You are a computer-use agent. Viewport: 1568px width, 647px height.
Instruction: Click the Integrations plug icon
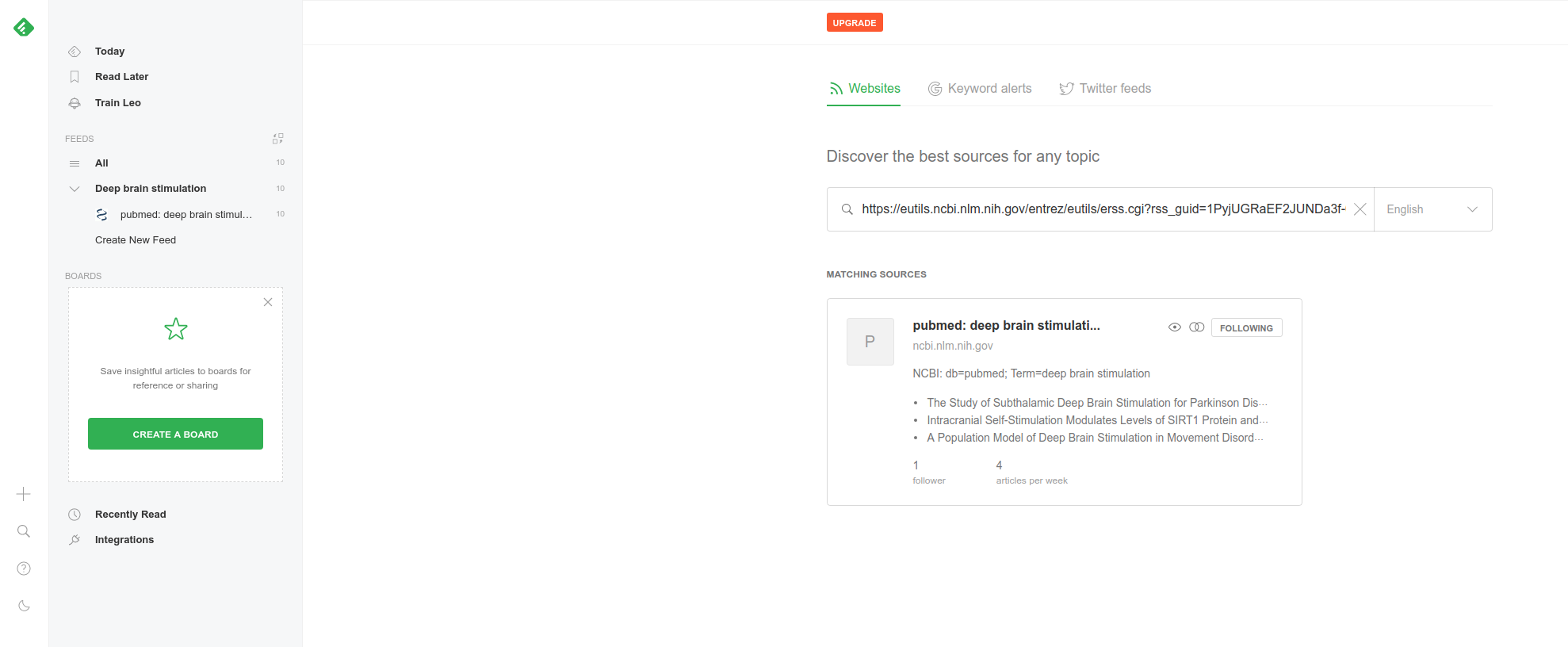75,540
